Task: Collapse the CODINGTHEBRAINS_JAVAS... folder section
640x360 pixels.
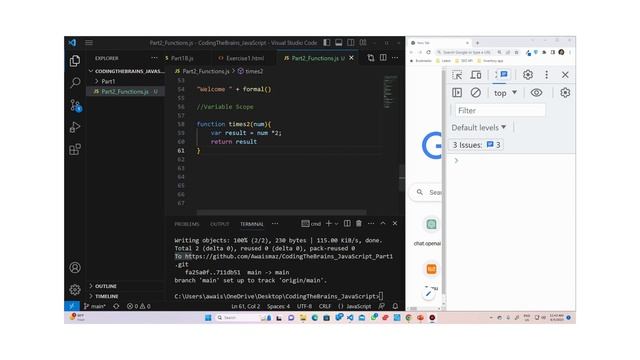Action: click(127, 71)
